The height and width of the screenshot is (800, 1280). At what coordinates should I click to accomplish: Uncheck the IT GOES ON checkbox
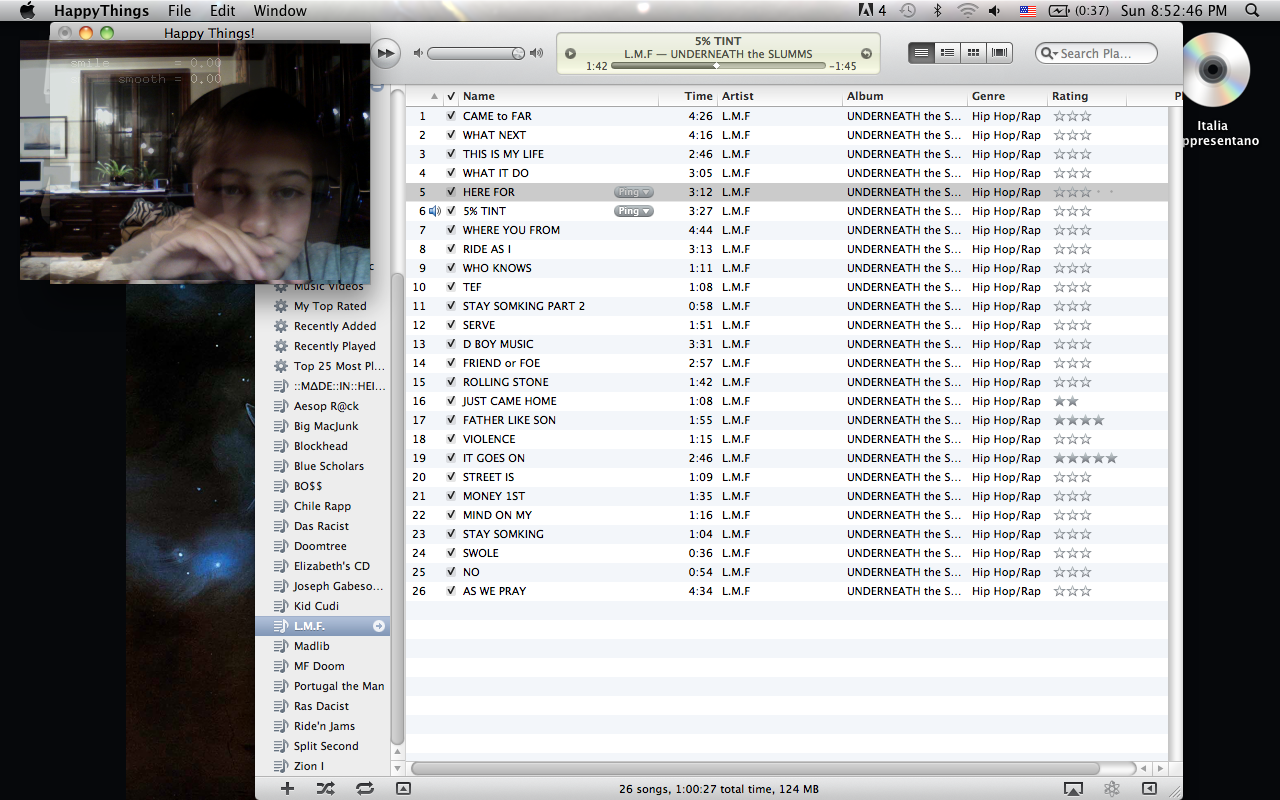451,458
